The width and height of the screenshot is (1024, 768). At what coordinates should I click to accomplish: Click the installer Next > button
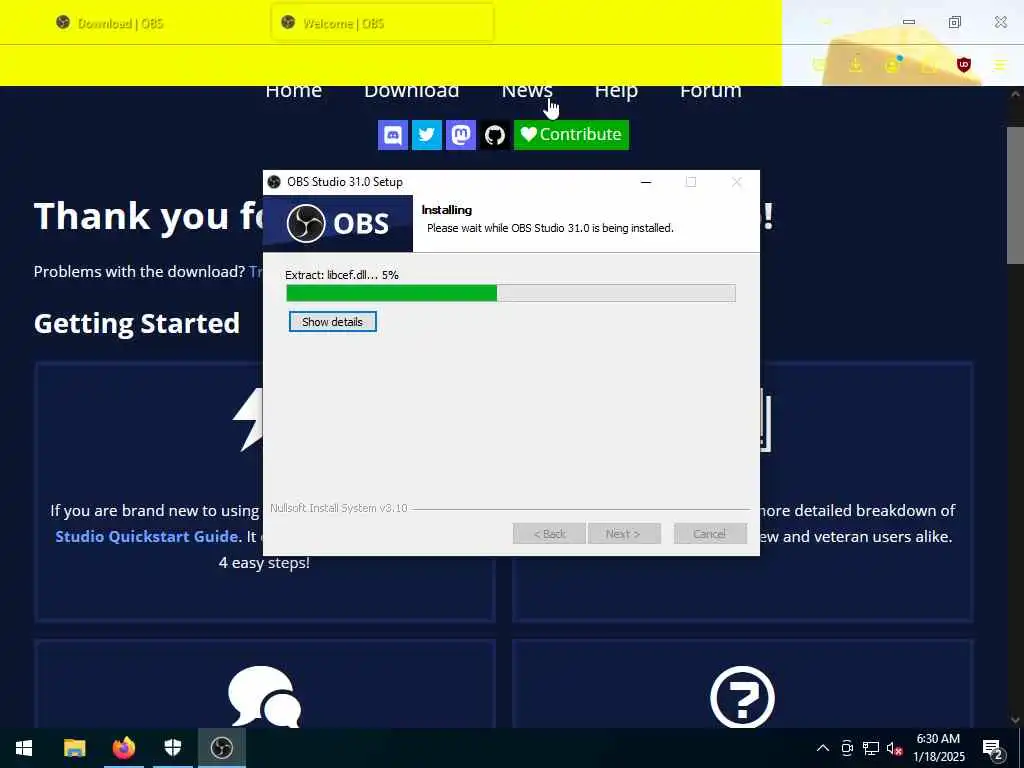point(624,534)
